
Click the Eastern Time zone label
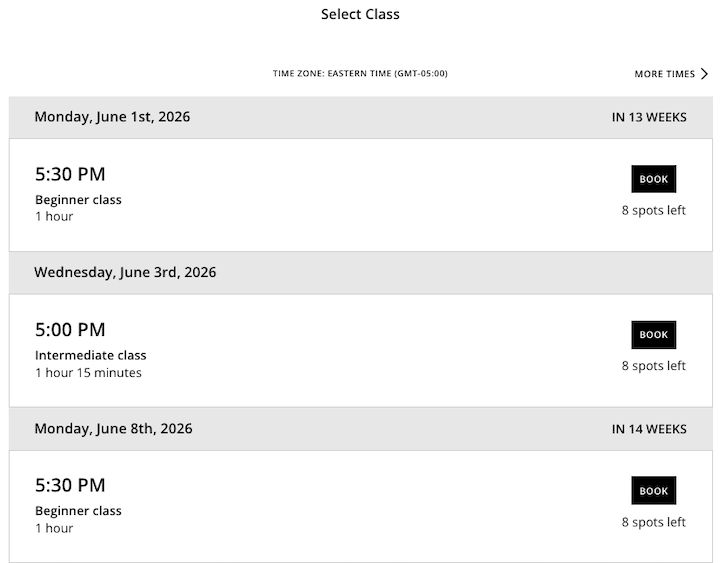[360, 74]
